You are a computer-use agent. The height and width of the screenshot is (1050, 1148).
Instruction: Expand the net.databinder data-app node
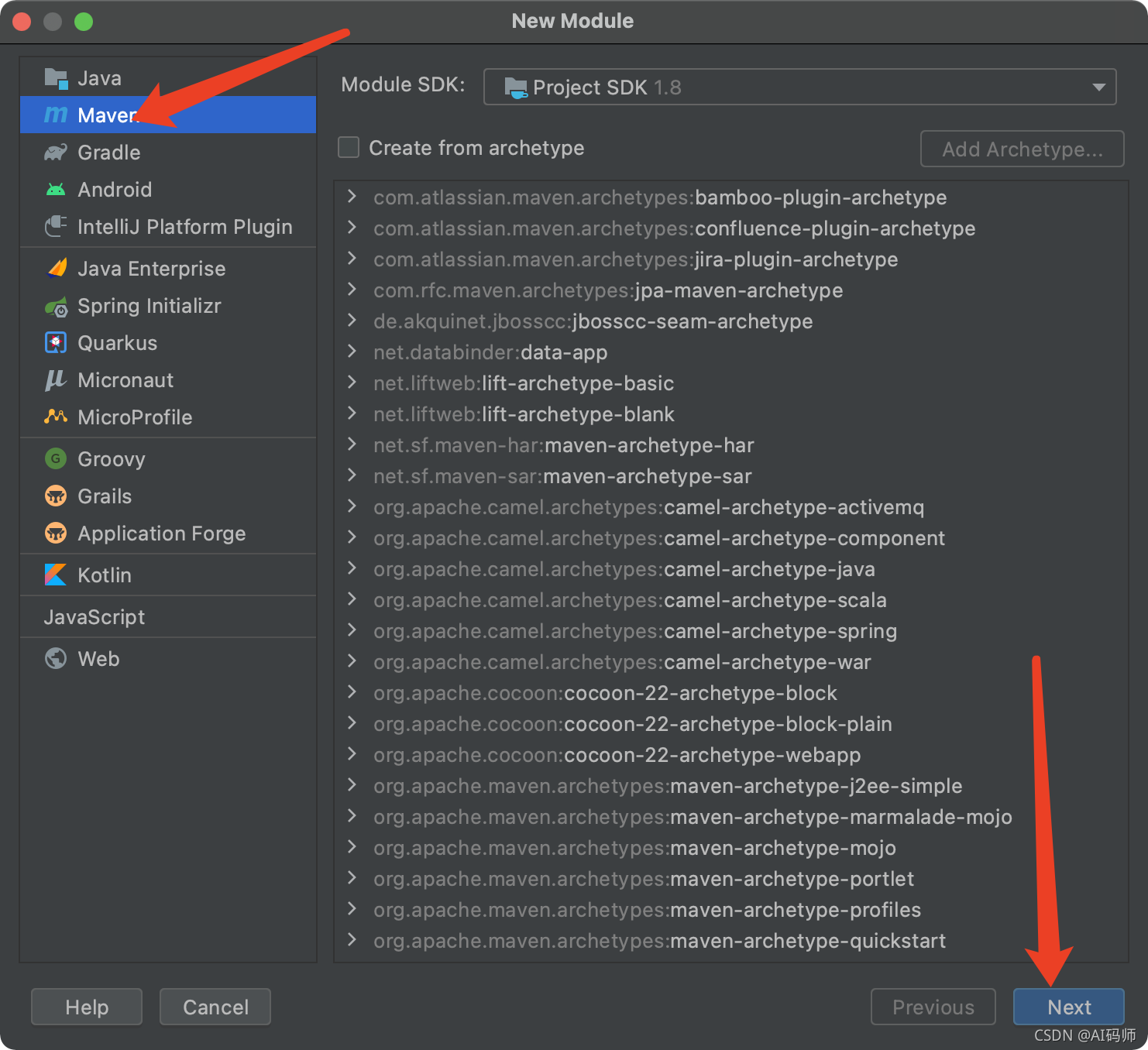pyautogui.click(x=352, y=352)
